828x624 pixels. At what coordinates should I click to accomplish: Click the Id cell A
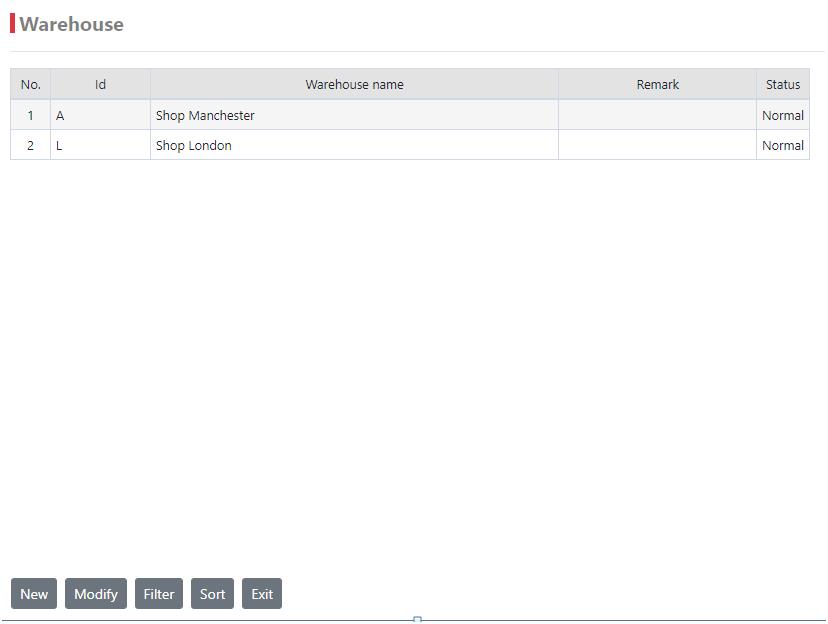(100, 115)
